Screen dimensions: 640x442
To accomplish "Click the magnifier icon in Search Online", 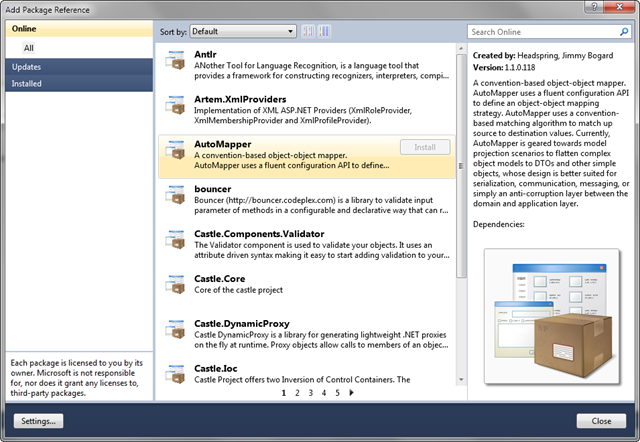I will pyautogui.click(x=624, y=32).
